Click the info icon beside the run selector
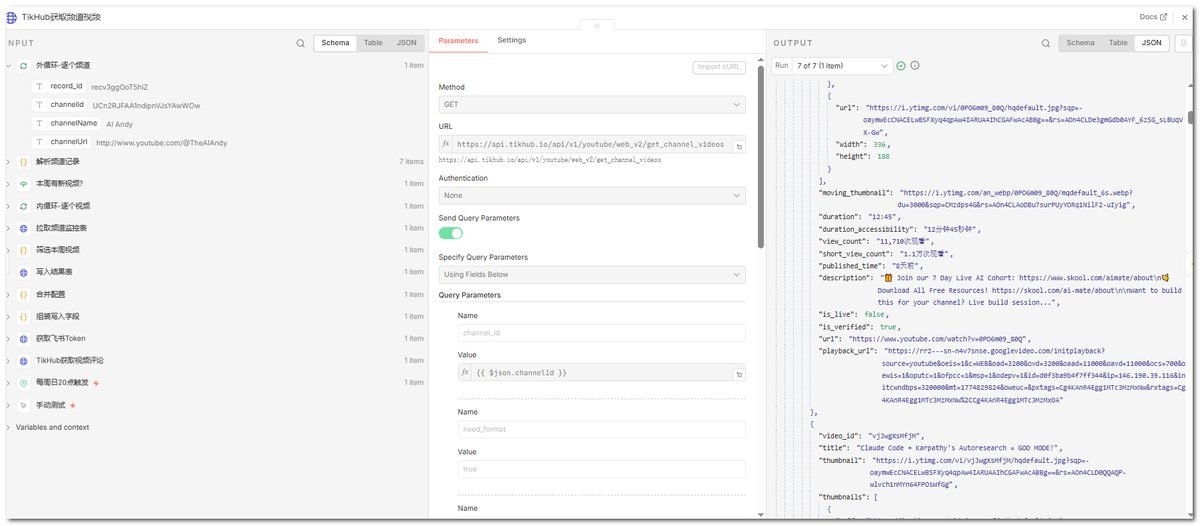Image resolution: width=1200 pixels, height=526 pixels. (x=914, y=65)
